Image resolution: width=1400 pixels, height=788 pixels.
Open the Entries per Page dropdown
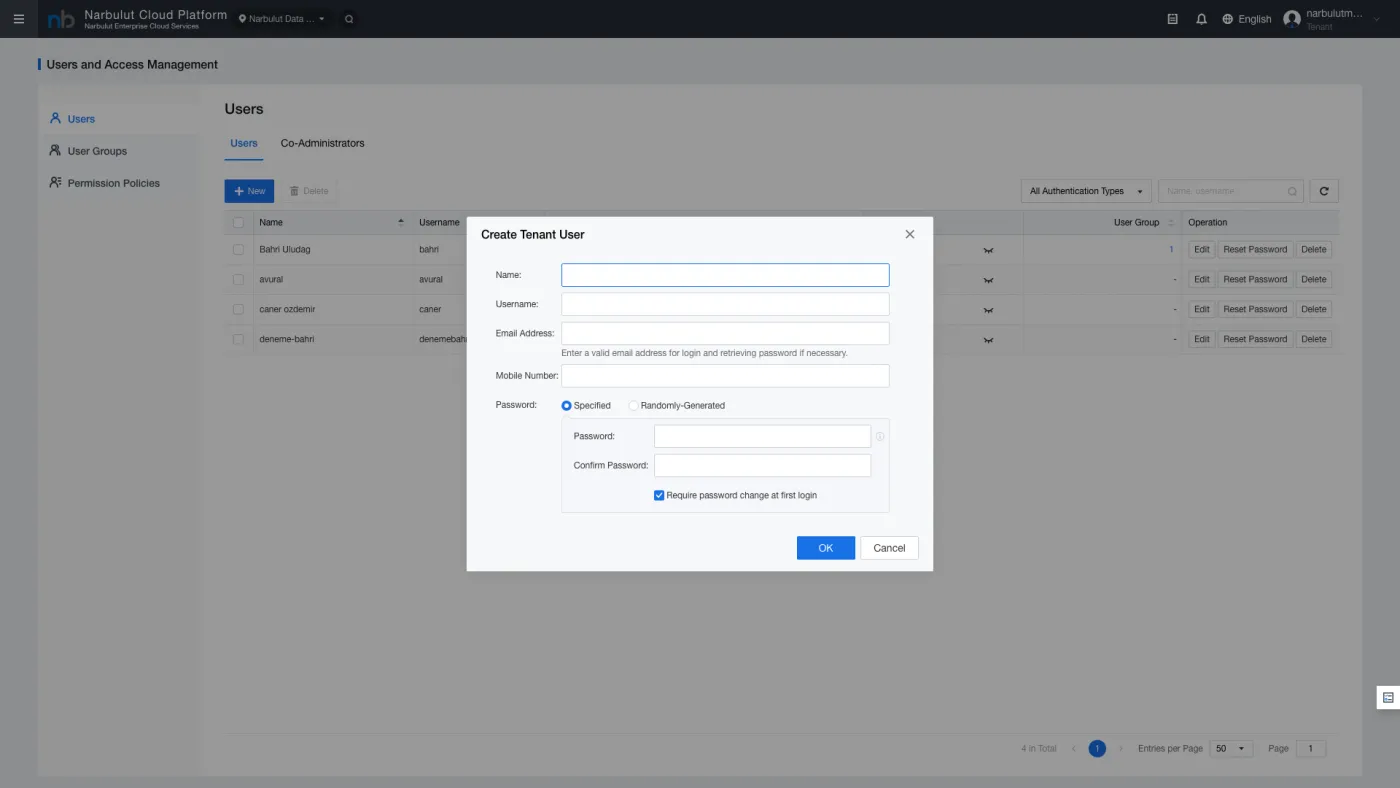point(1231,748)
